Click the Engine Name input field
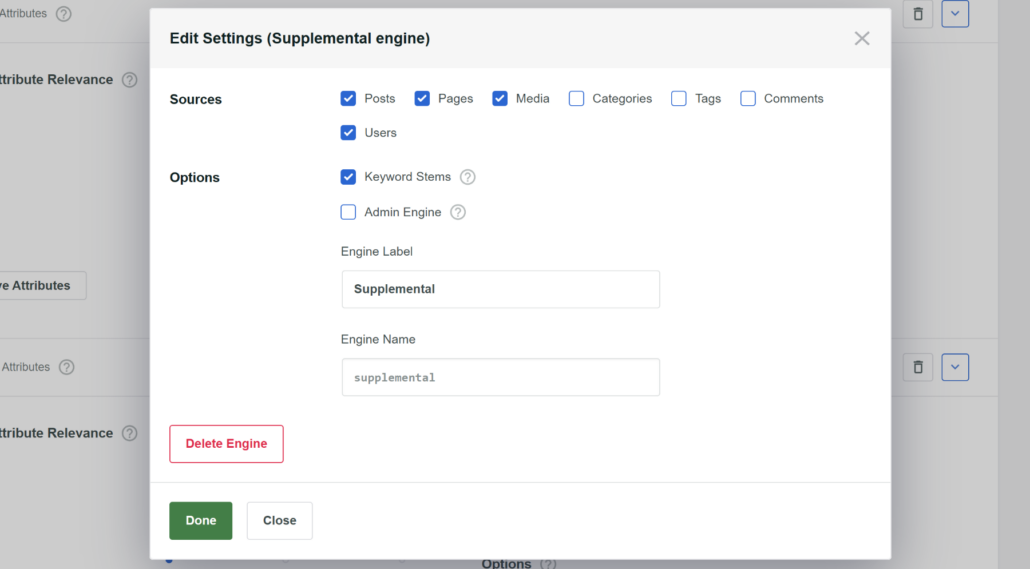This screenshot has height=569, width=1030. pyautogui.click(x=501, y=377)
